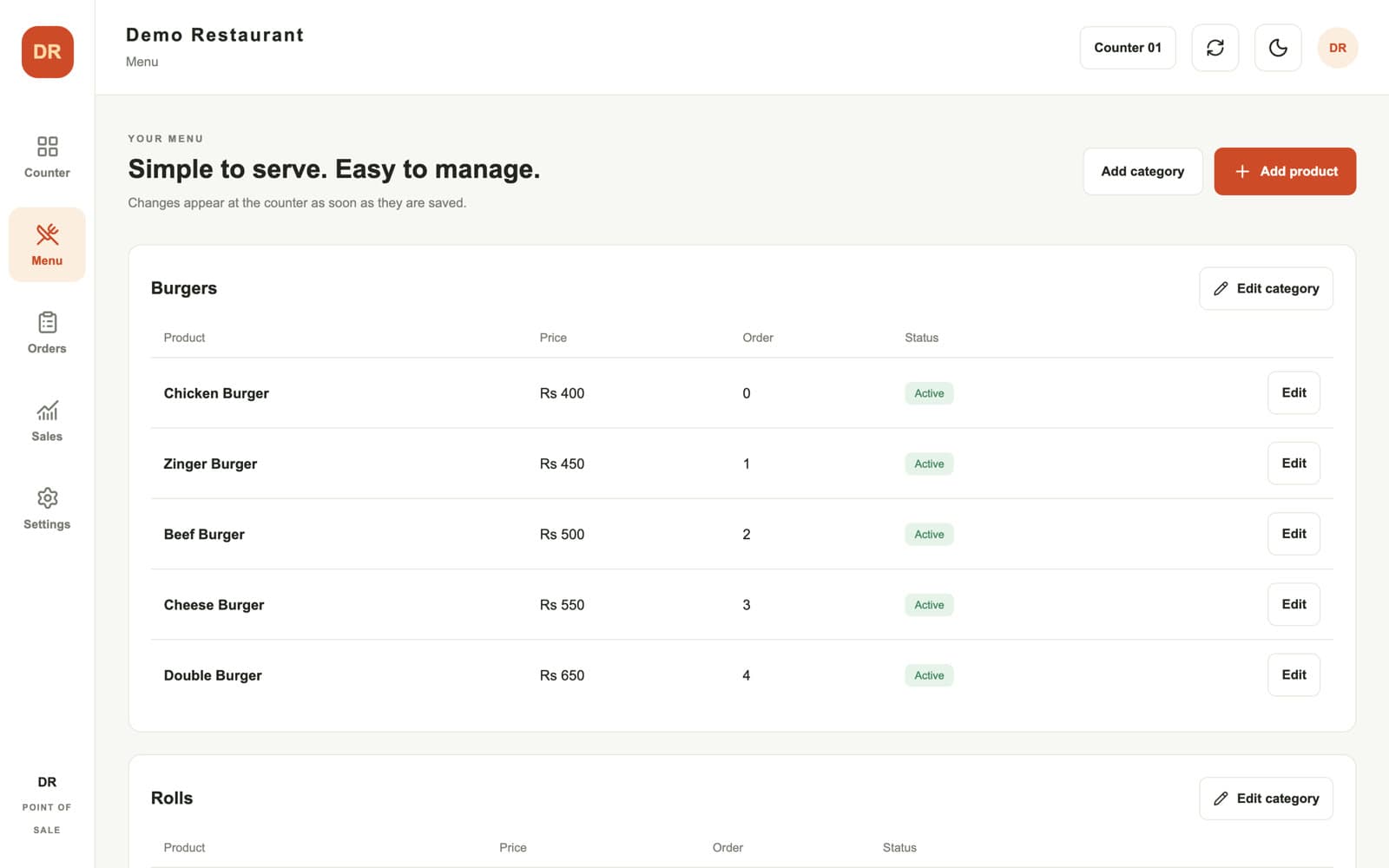Open the Settings gear icon
Image resolution: width=1389 pixels, height=868 pixels.
point(47,497)
